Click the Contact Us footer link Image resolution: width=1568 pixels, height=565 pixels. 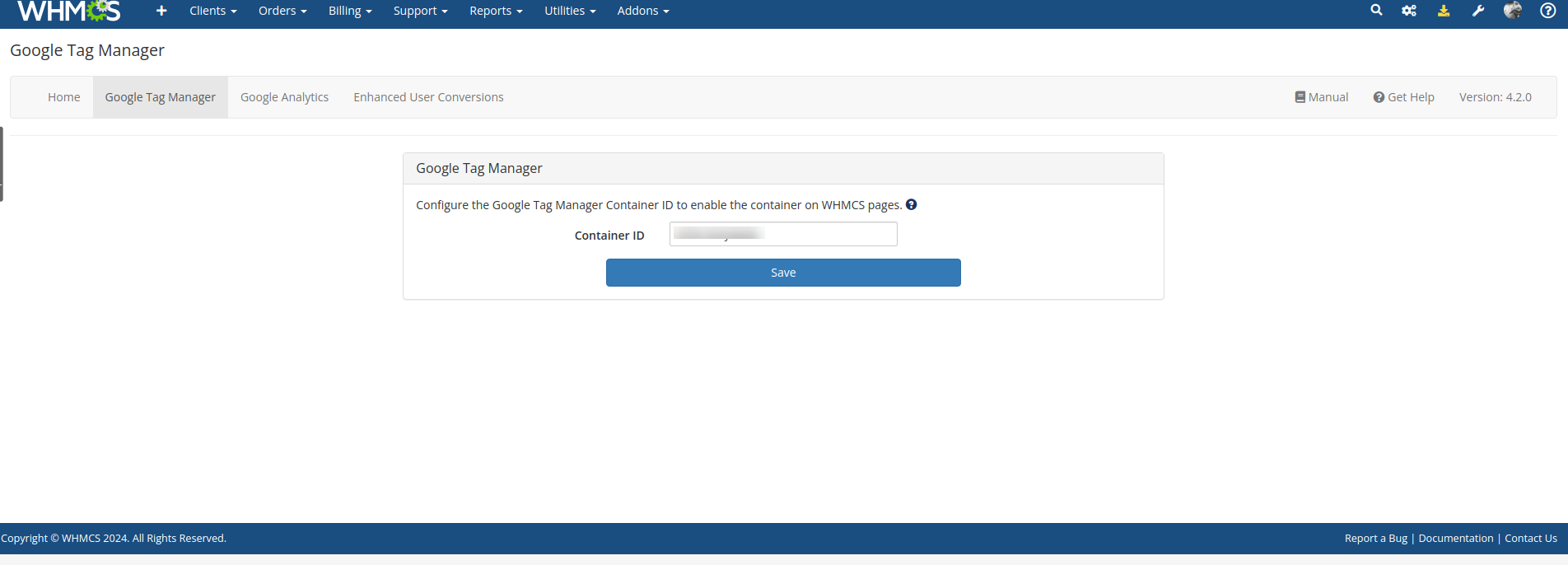[x=1531, y=538]
